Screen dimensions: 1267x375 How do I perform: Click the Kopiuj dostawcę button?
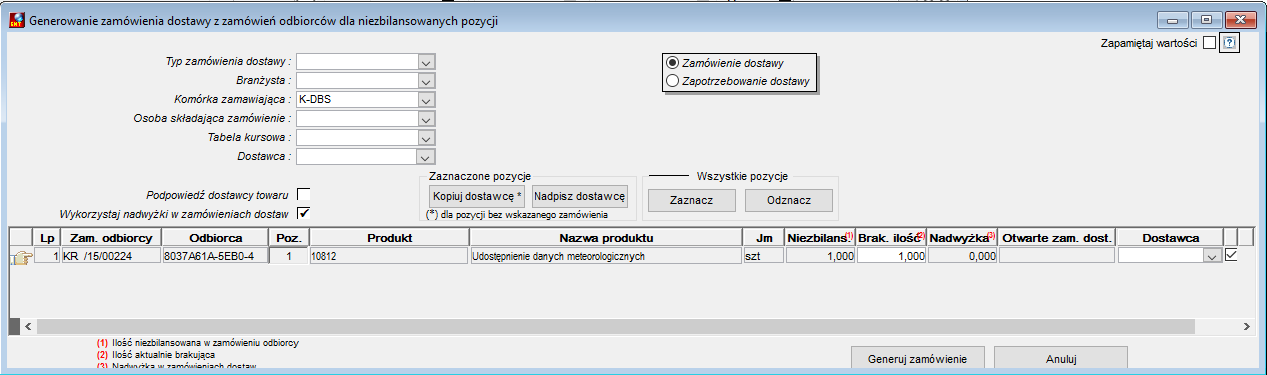(478, 196)
